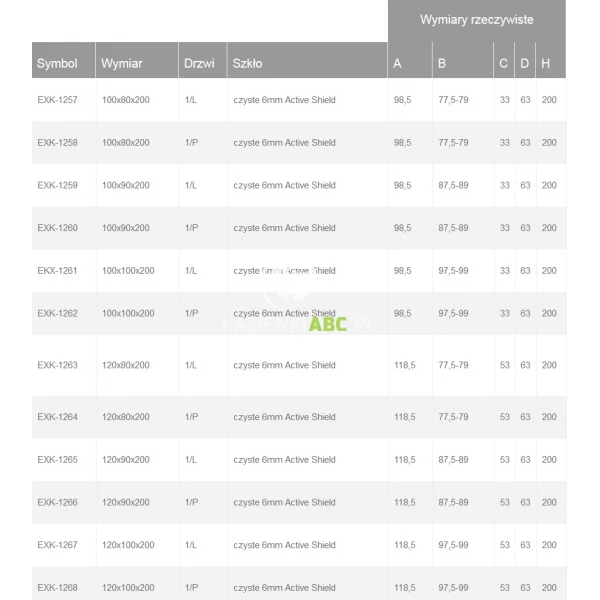Select the EXK-1257 symbol cell
This screenshot has width=600, height=600.
(x=58, y=101)
